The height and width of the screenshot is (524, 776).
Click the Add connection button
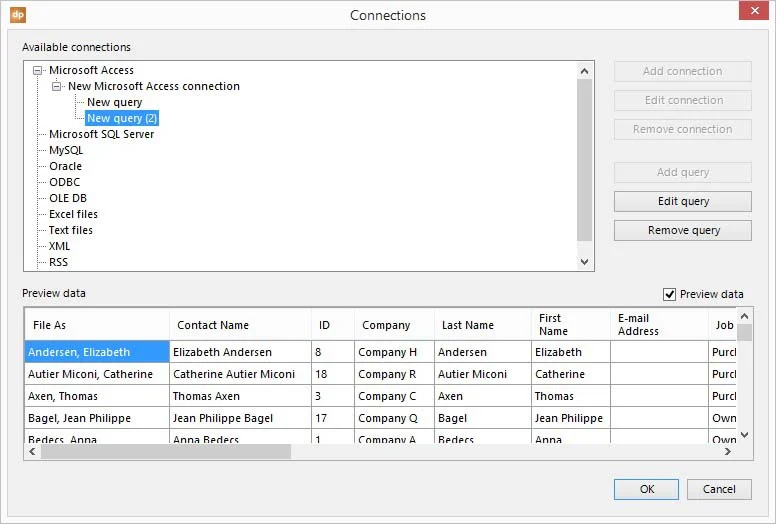pyautogui.click(x=682, y=71)
